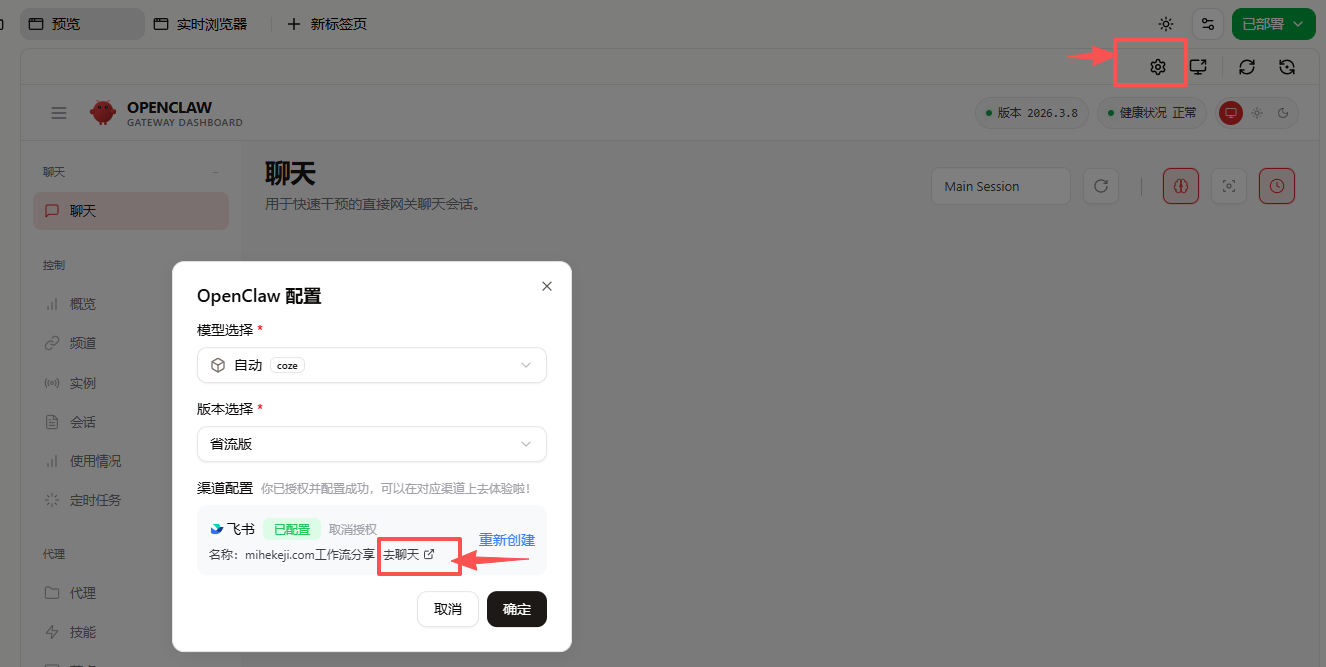Open the sliders settings button in top bar
This screenshot has height=667, width=1326.
(x=1208, y=24)
